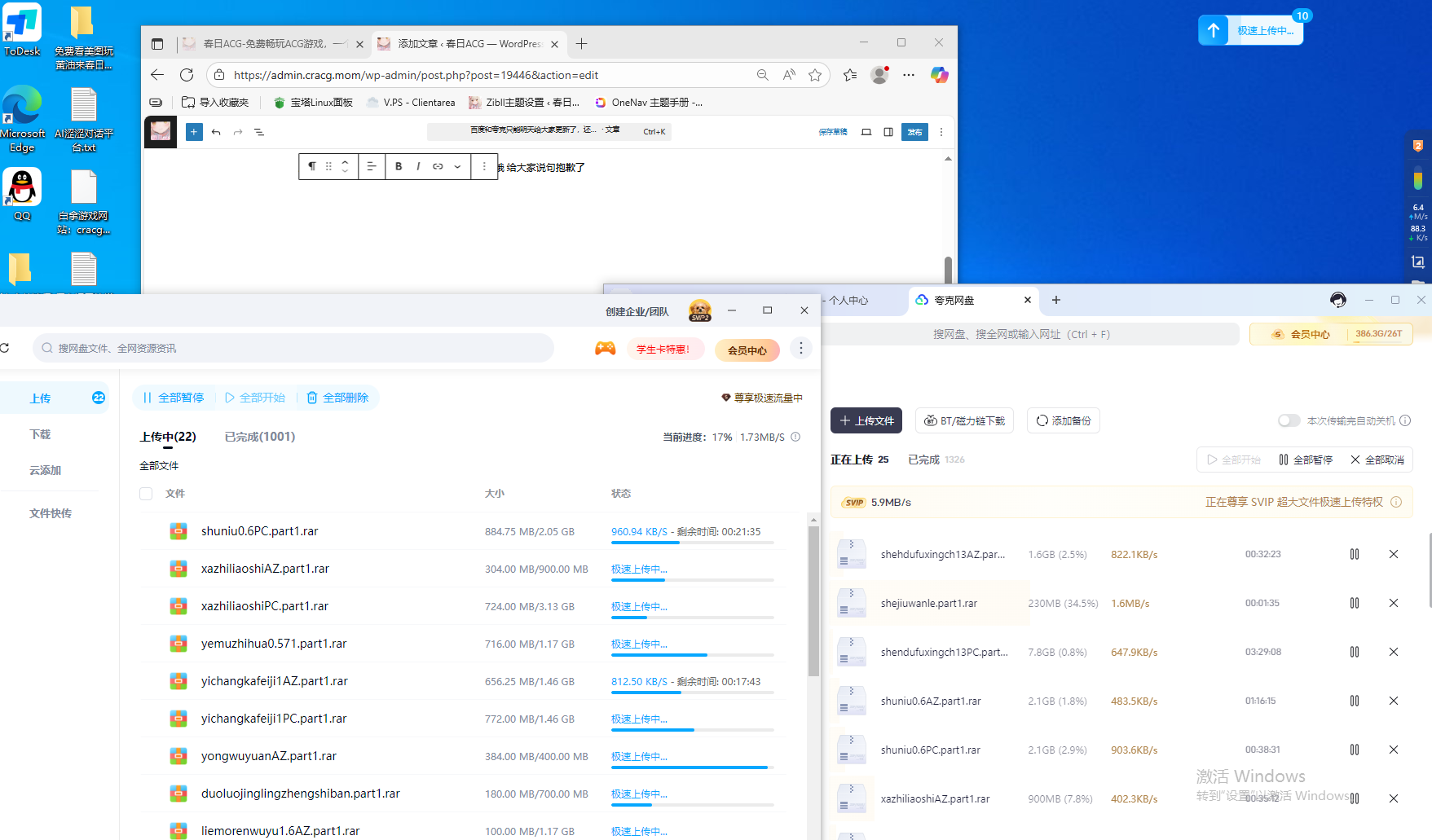Viewport: 1432px width, 840px height.
Task: Click the insert link icon in block toolbar
Action: [438, 166]
